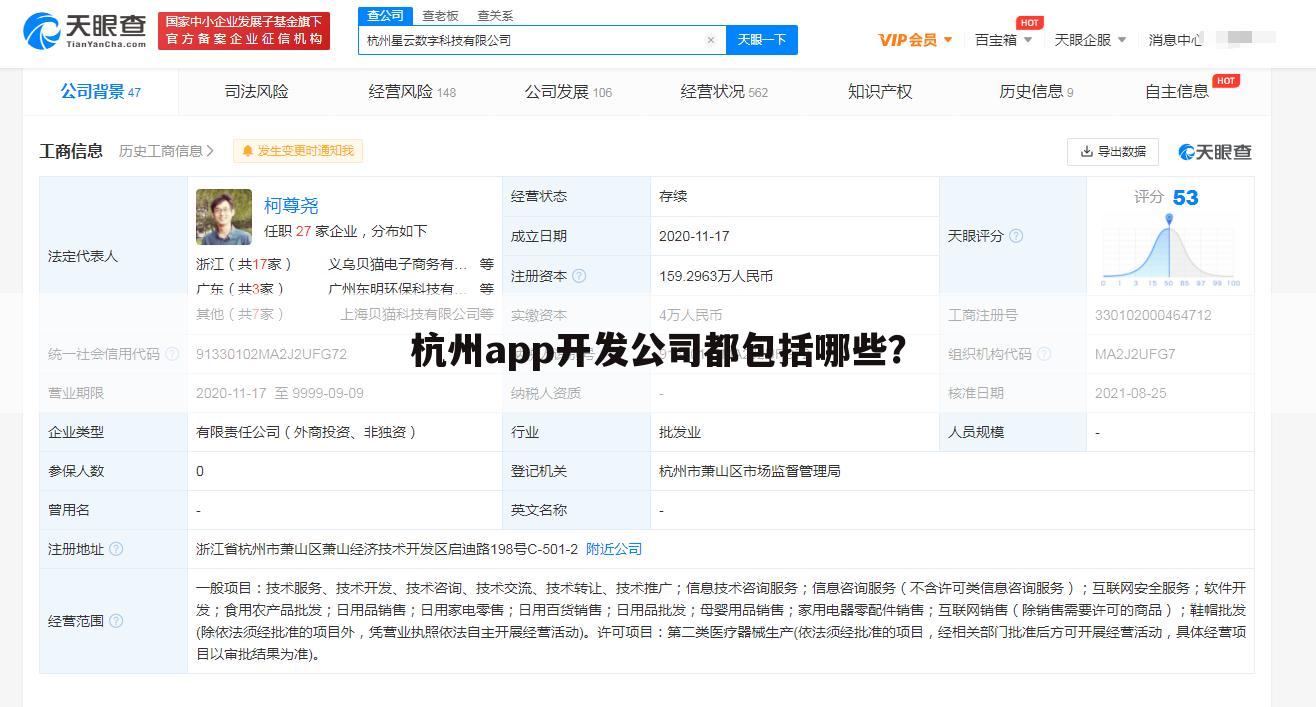Image resolution: width=1316 pixels, height=707 pixels.
Task: Click the 天眼评分 distribution curve chart
Action: pyautogui.click(x=1170, y=248)
